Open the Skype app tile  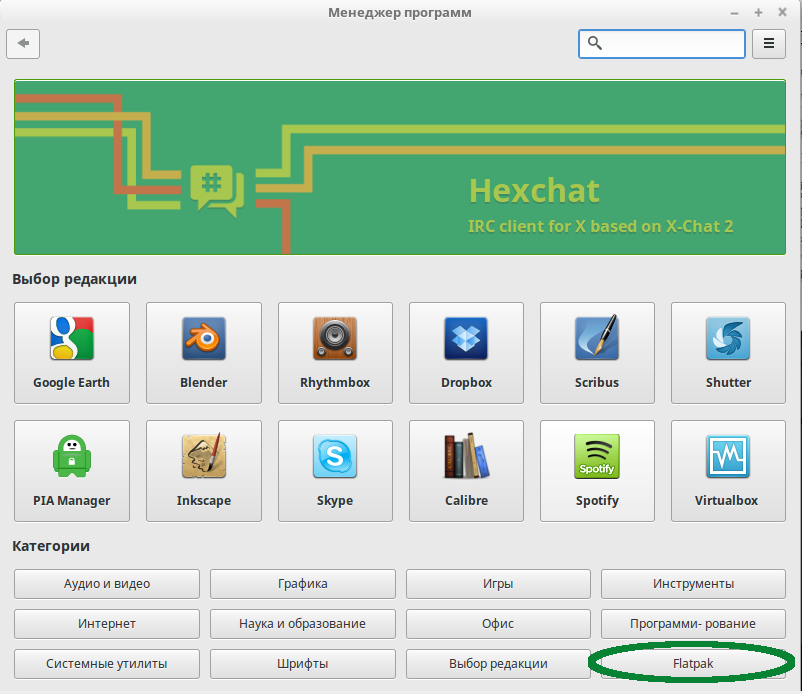[x=335, y=470]
